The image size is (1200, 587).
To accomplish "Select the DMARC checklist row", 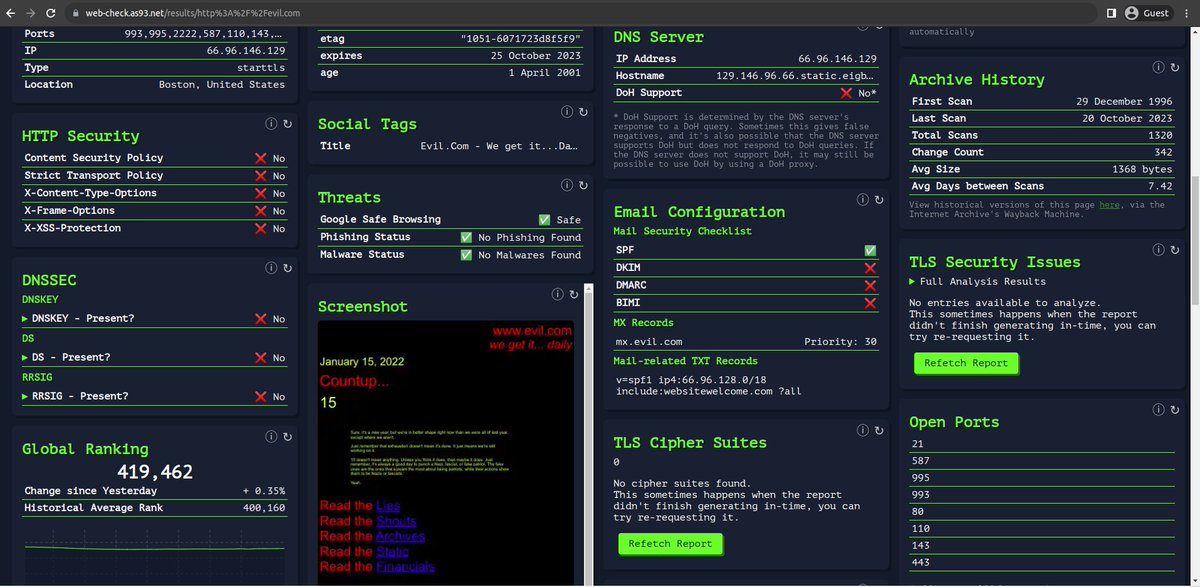I will [746, 285].
